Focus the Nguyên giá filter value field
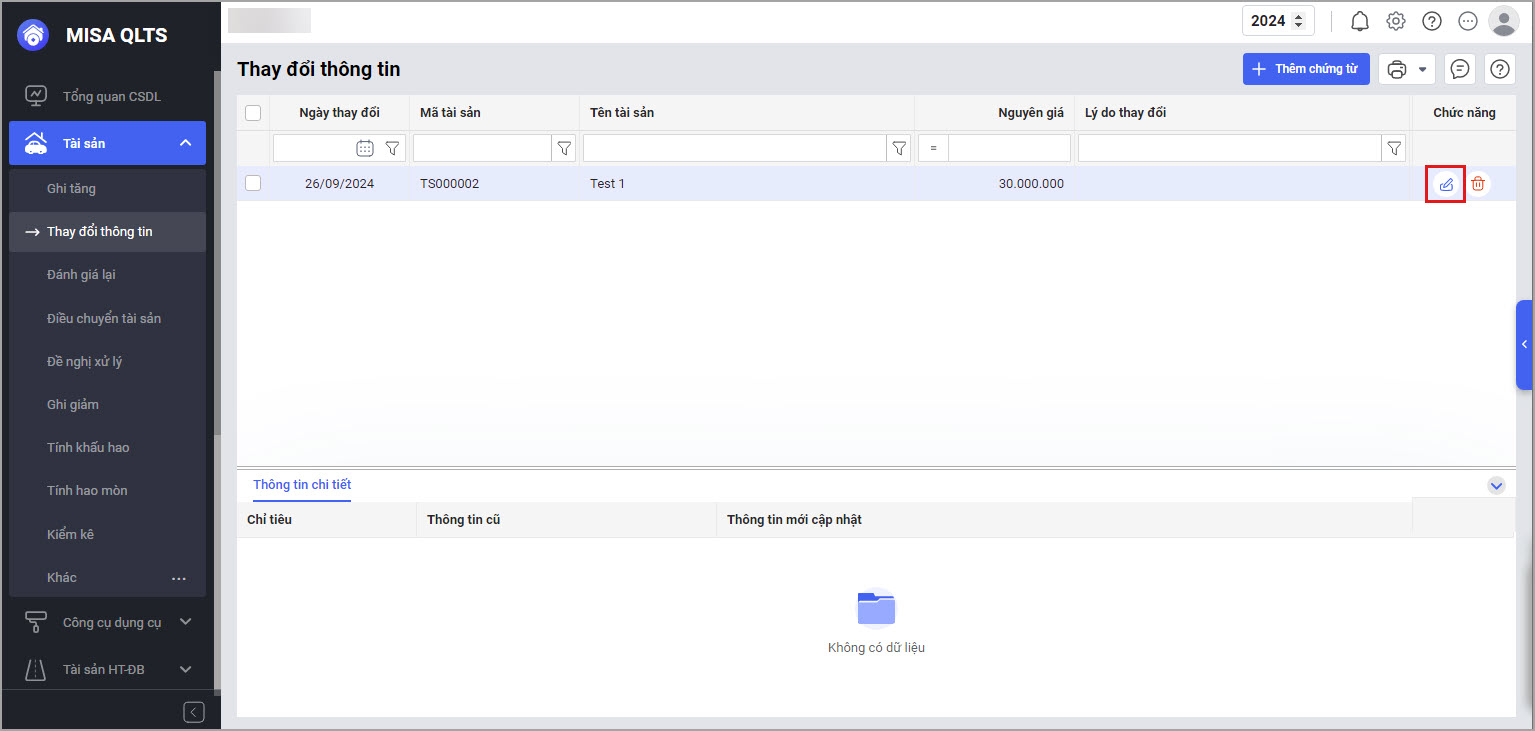This screenshot has height=731, width=1535. pyautogui.click(x=1009, y=148)
